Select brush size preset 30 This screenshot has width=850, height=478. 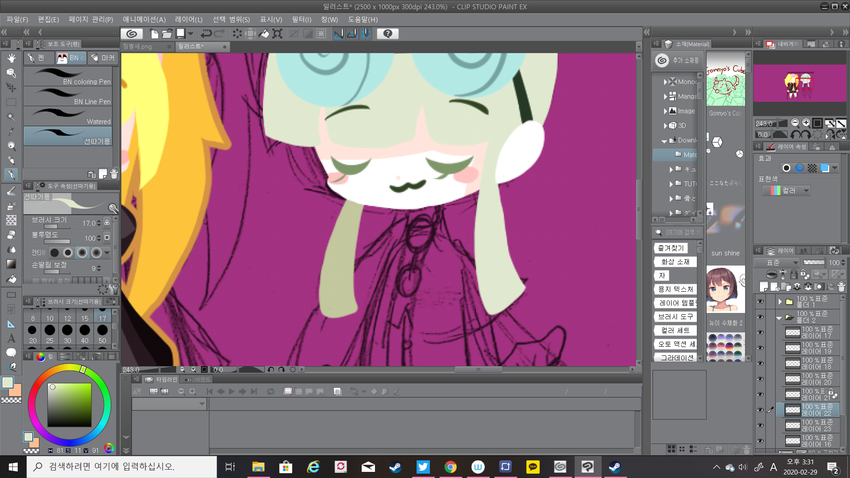click(x=67, y=332)
